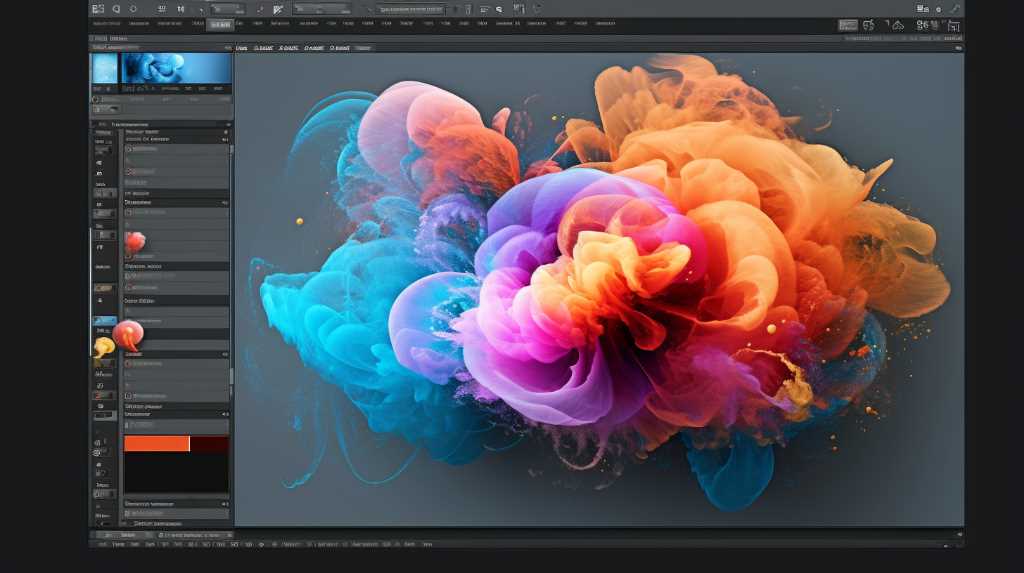
Task: Select the small light-blue thumbnail in left panel
Action: point(104,68)
